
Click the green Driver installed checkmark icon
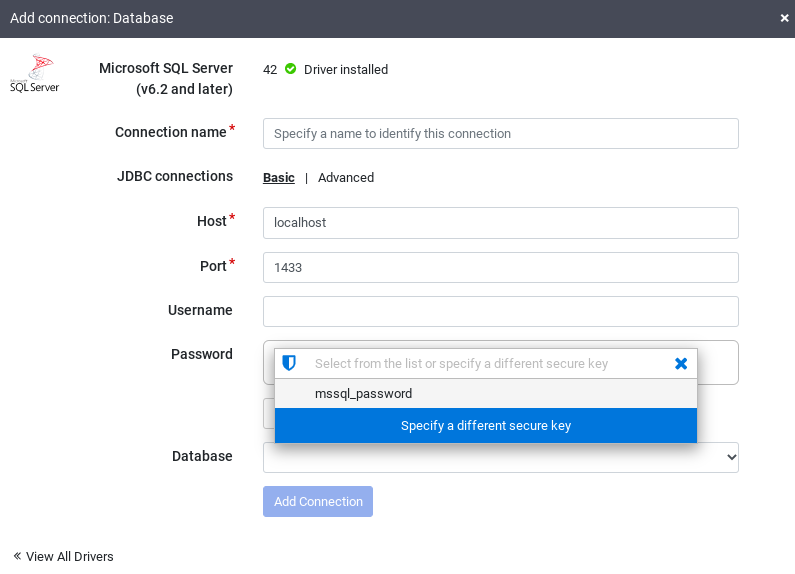coord(290,69)
